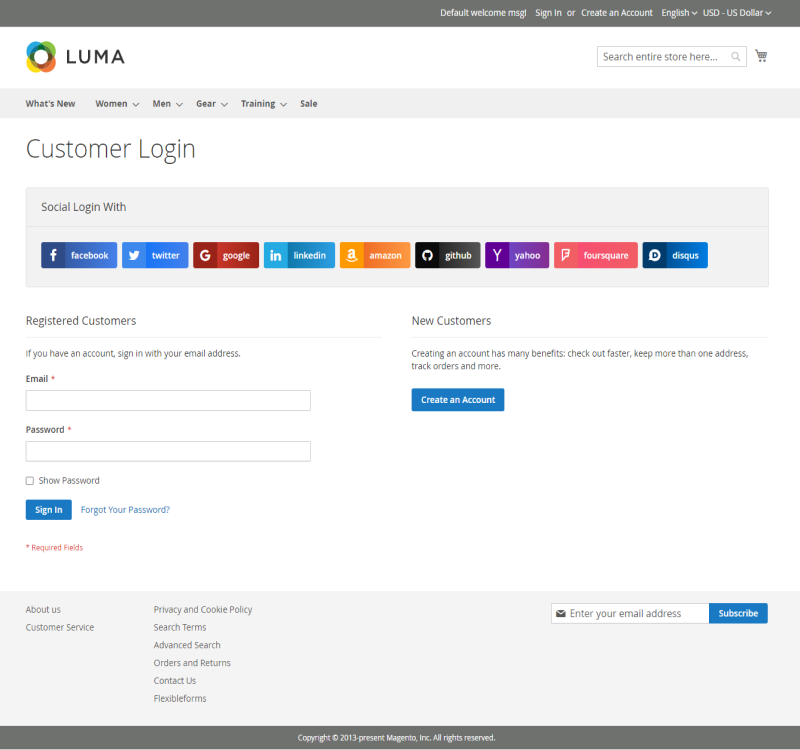
Task: Enable the Show Password checkbox
Action: click(x=29, y=480)
